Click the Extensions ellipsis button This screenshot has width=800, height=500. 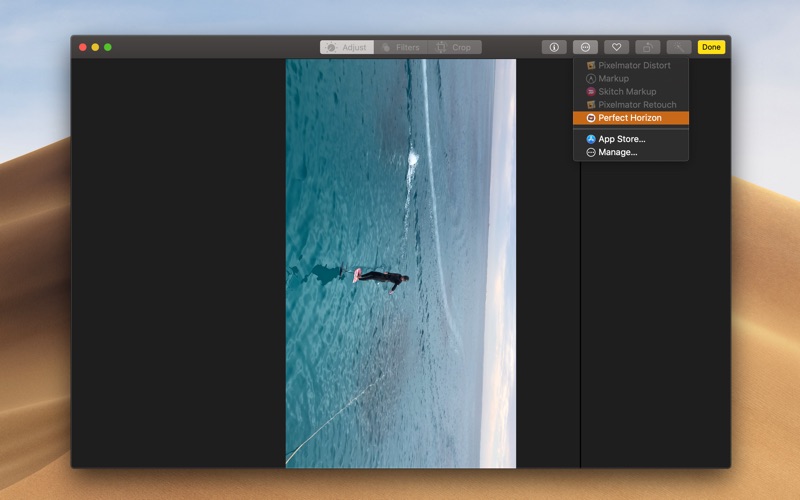pos(585,47)
